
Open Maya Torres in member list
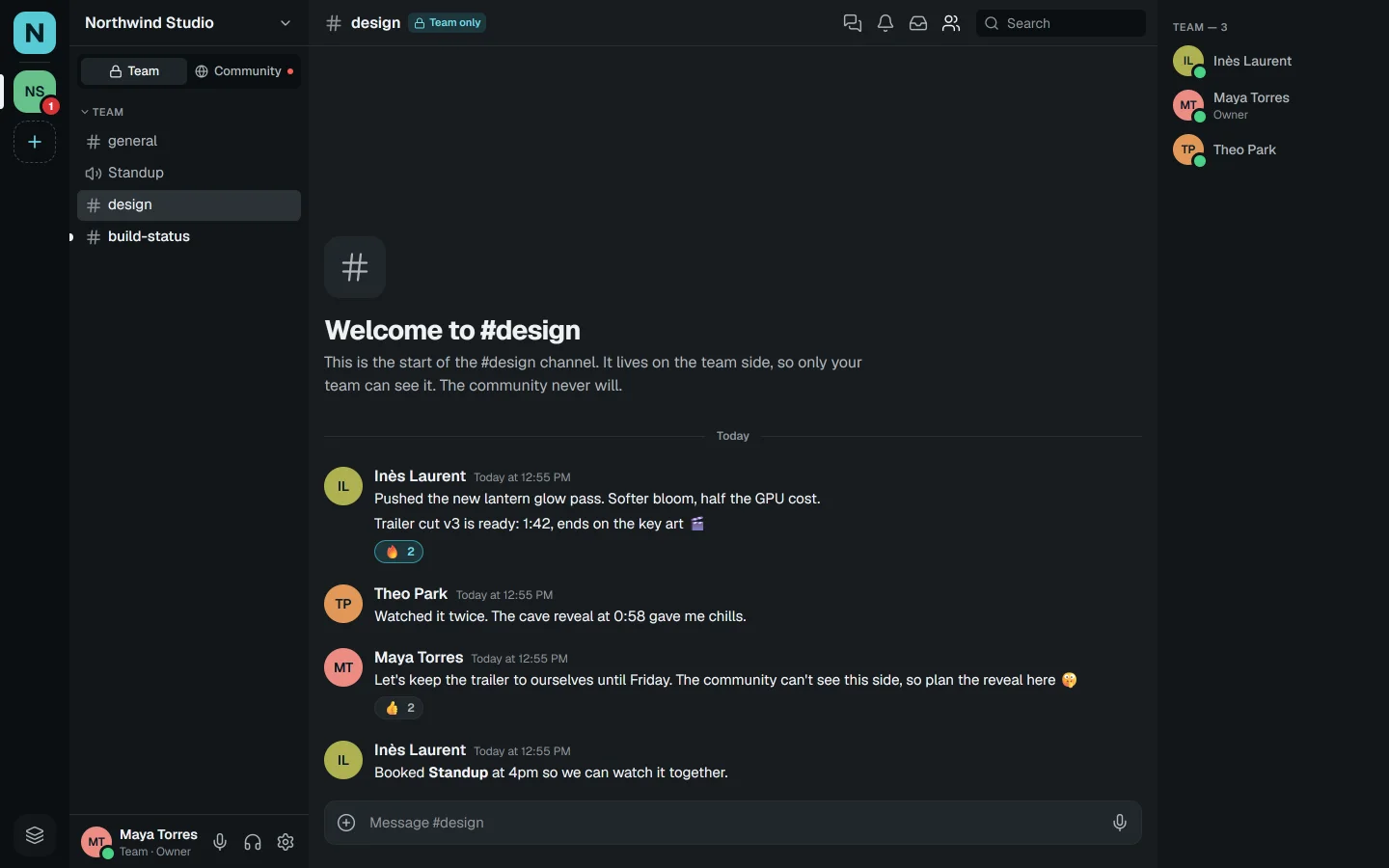(1273, 106)
